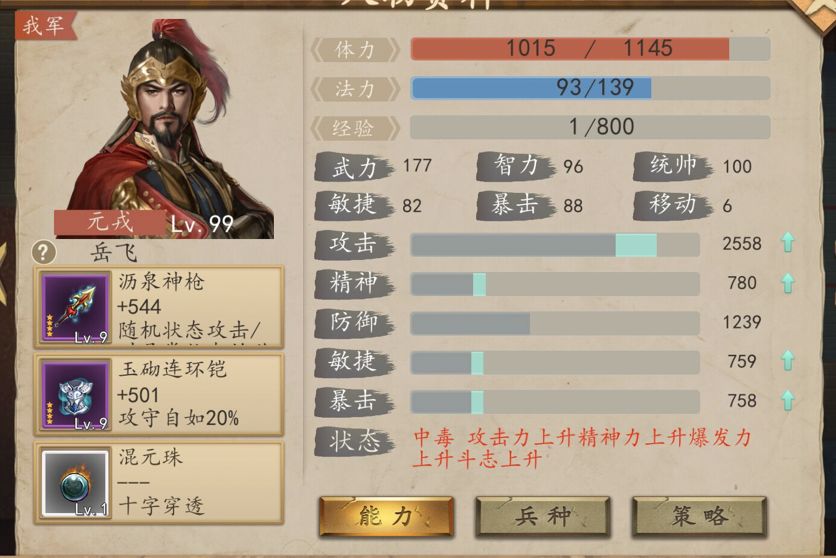Open the 策略 tab
The image size is (836, 558).
pyautogui.click(x=699, y=517)
